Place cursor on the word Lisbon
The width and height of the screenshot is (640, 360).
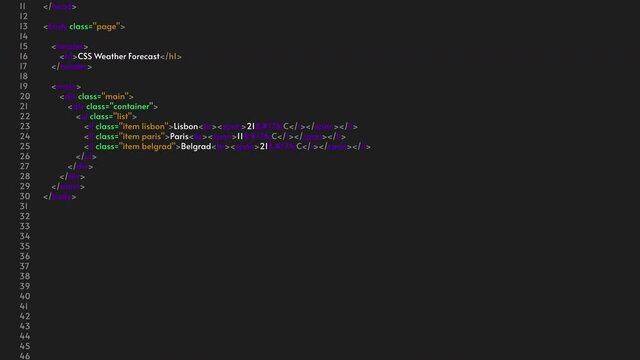[186, 127]
